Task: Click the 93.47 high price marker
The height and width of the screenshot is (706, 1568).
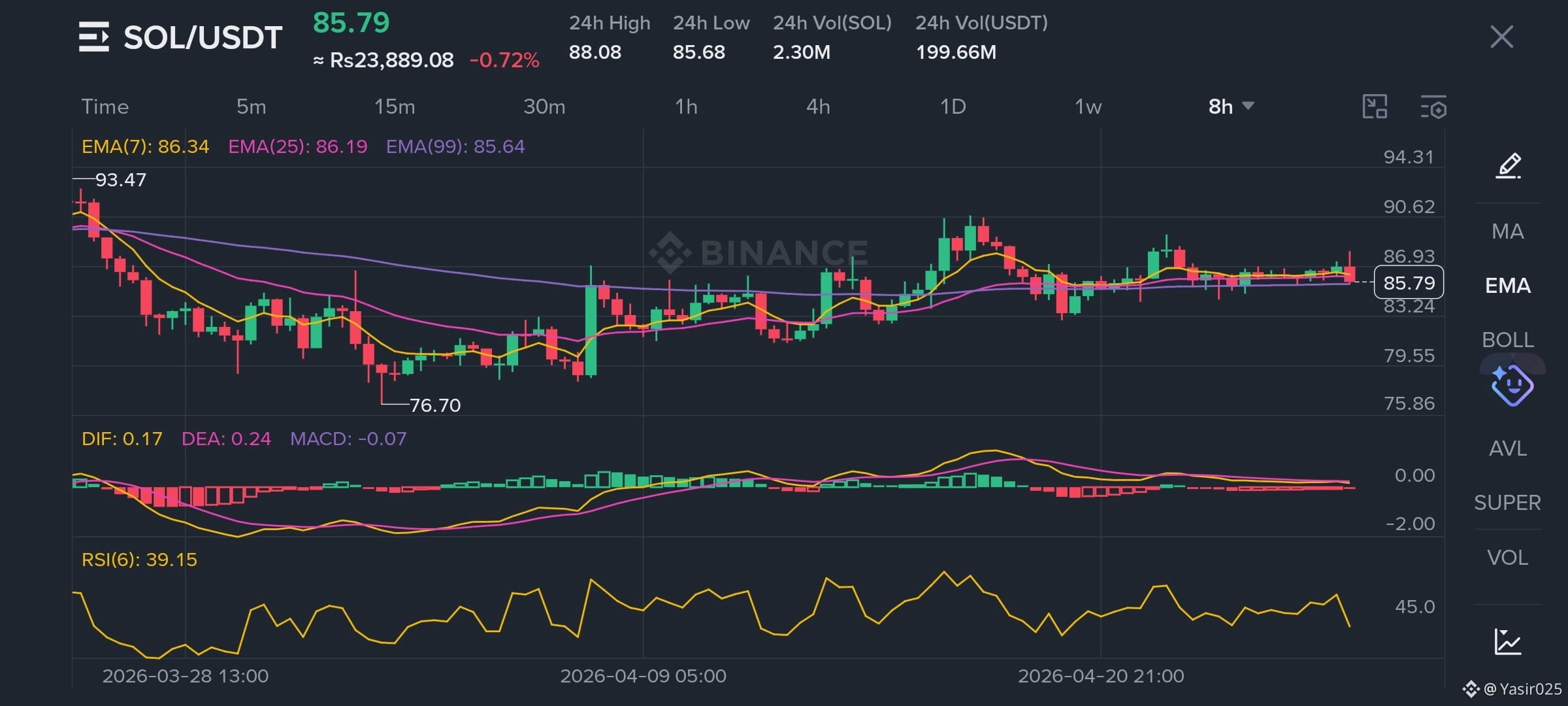Action: click(121, 180)
